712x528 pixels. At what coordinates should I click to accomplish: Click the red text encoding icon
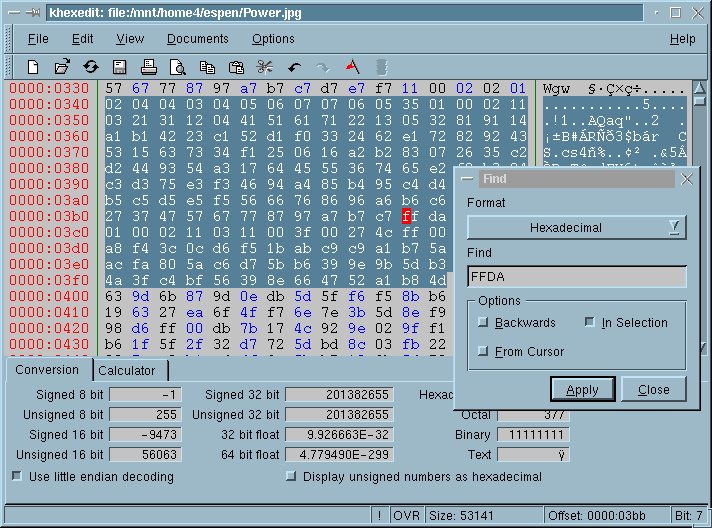point(352,67)
